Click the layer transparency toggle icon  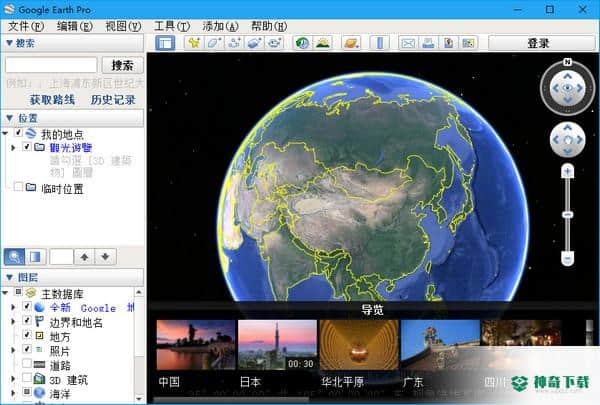point(35,256)
